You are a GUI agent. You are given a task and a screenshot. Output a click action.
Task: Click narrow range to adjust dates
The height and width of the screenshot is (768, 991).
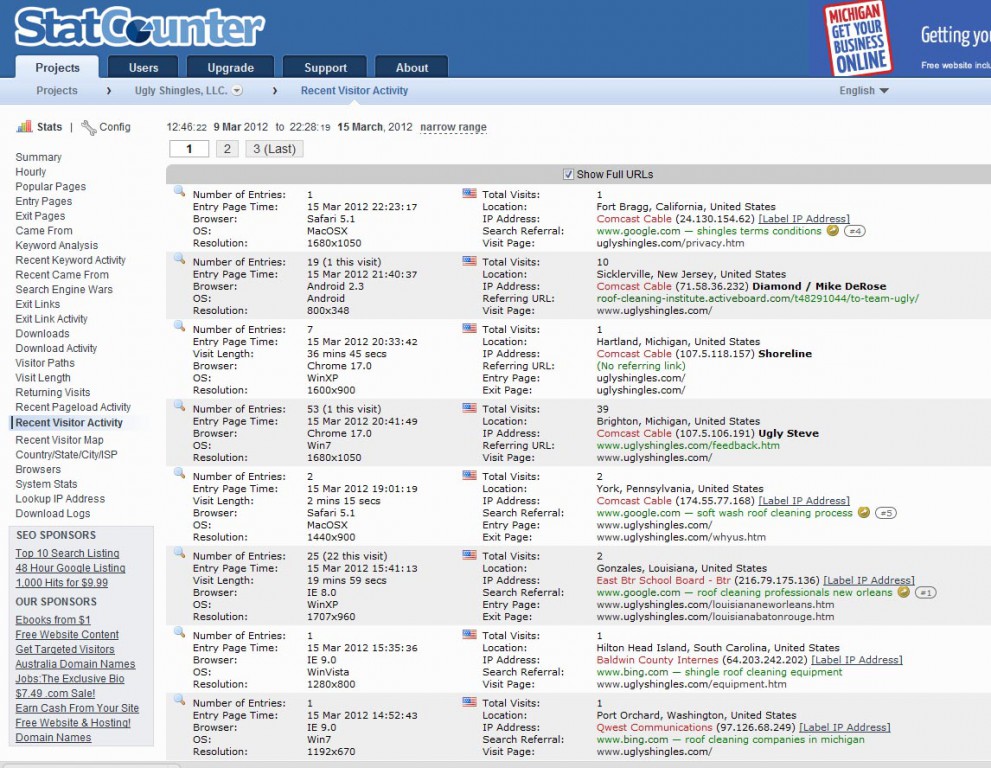453,128
